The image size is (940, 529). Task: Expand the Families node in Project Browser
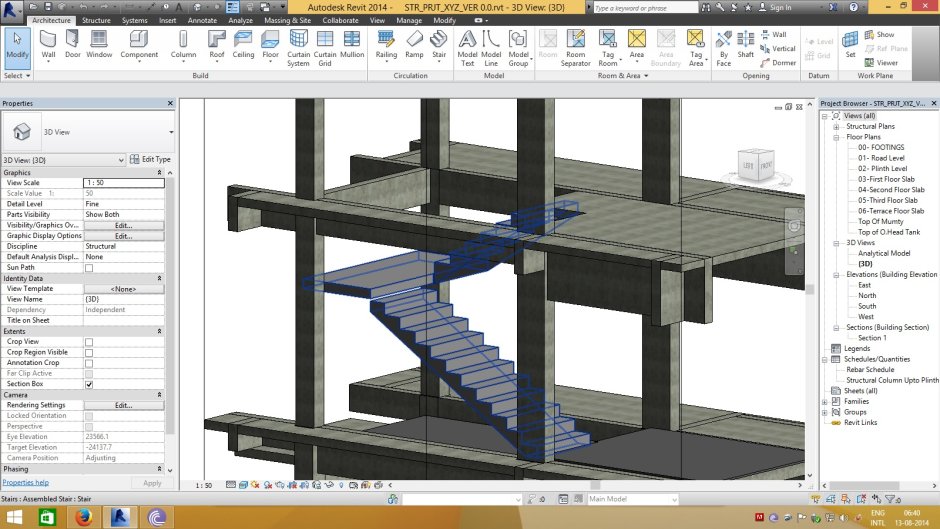tap(825, 401)
